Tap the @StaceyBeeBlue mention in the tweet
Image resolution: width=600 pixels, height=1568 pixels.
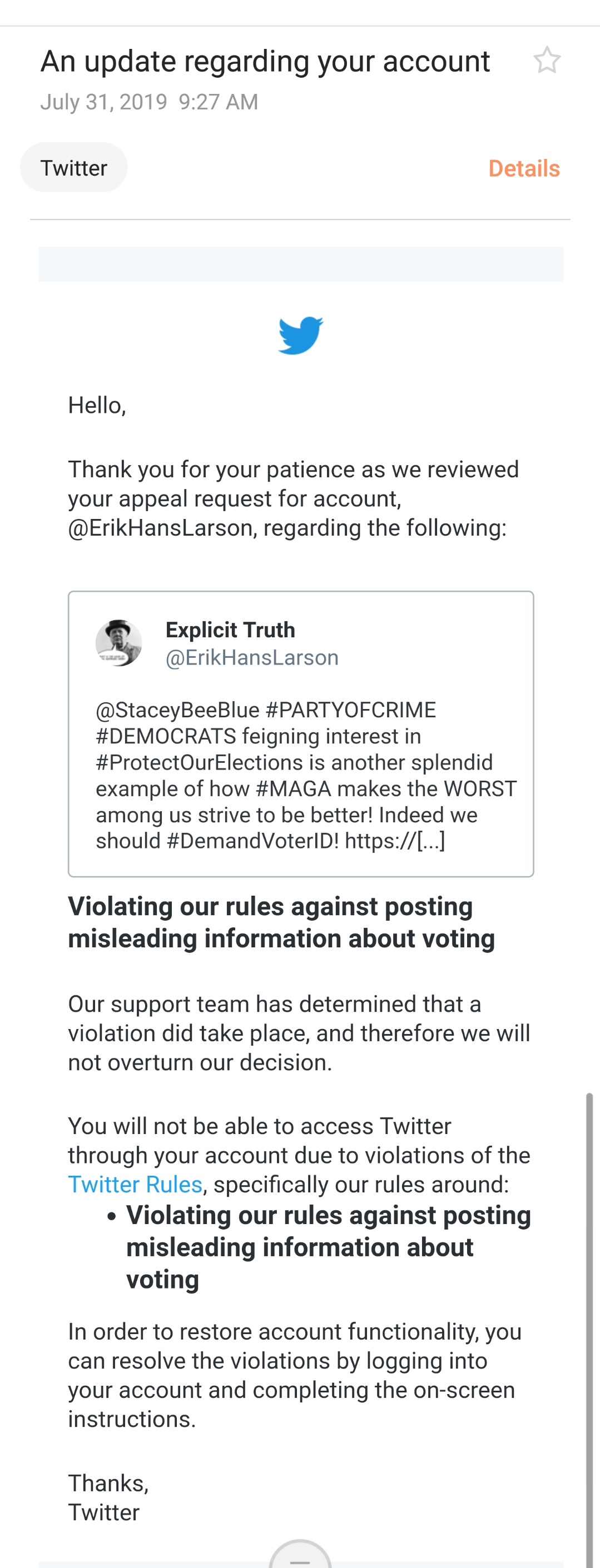point(177,710)
